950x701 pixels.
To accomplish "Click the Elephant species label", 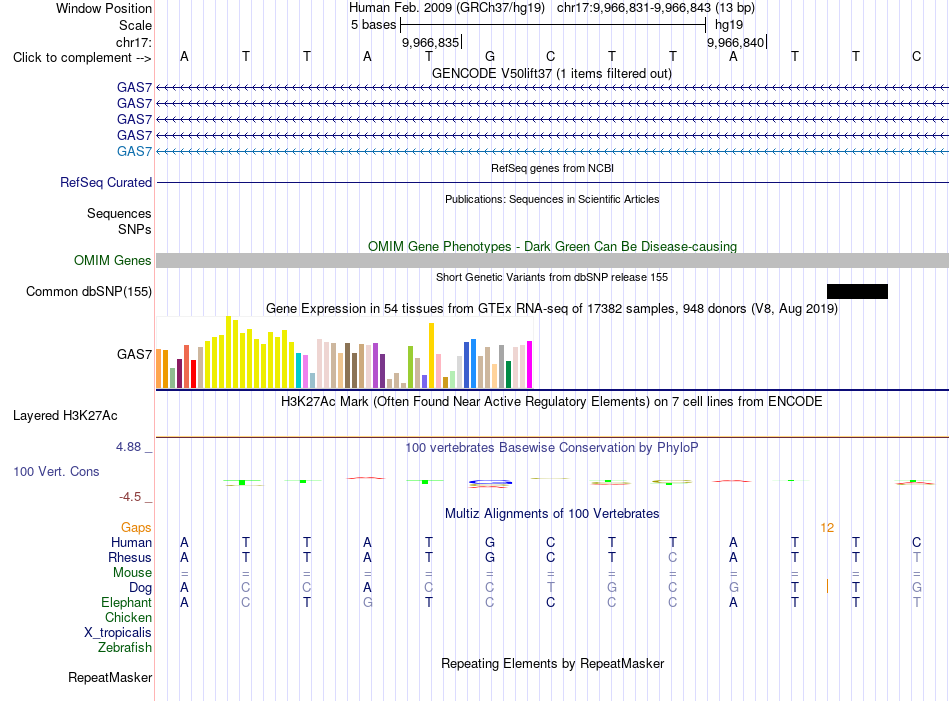I will coord(127,602).
